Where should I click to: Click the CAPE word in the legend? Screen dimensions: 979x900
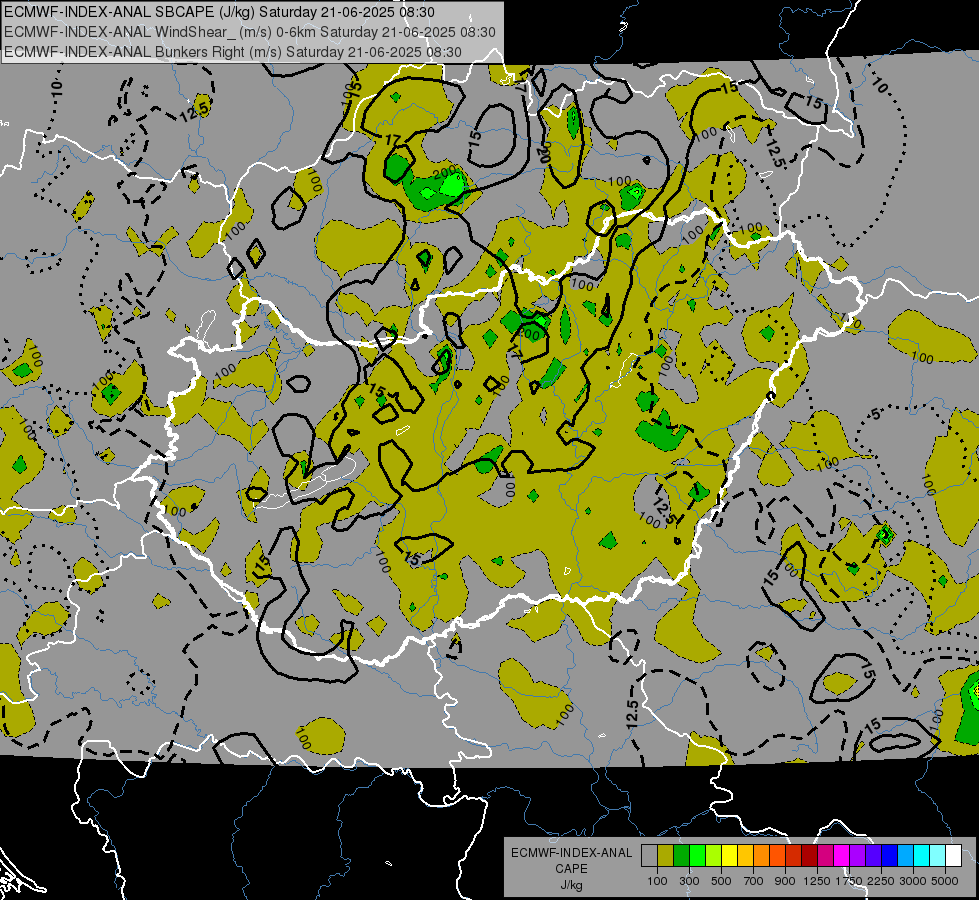[x=571, y=869]
